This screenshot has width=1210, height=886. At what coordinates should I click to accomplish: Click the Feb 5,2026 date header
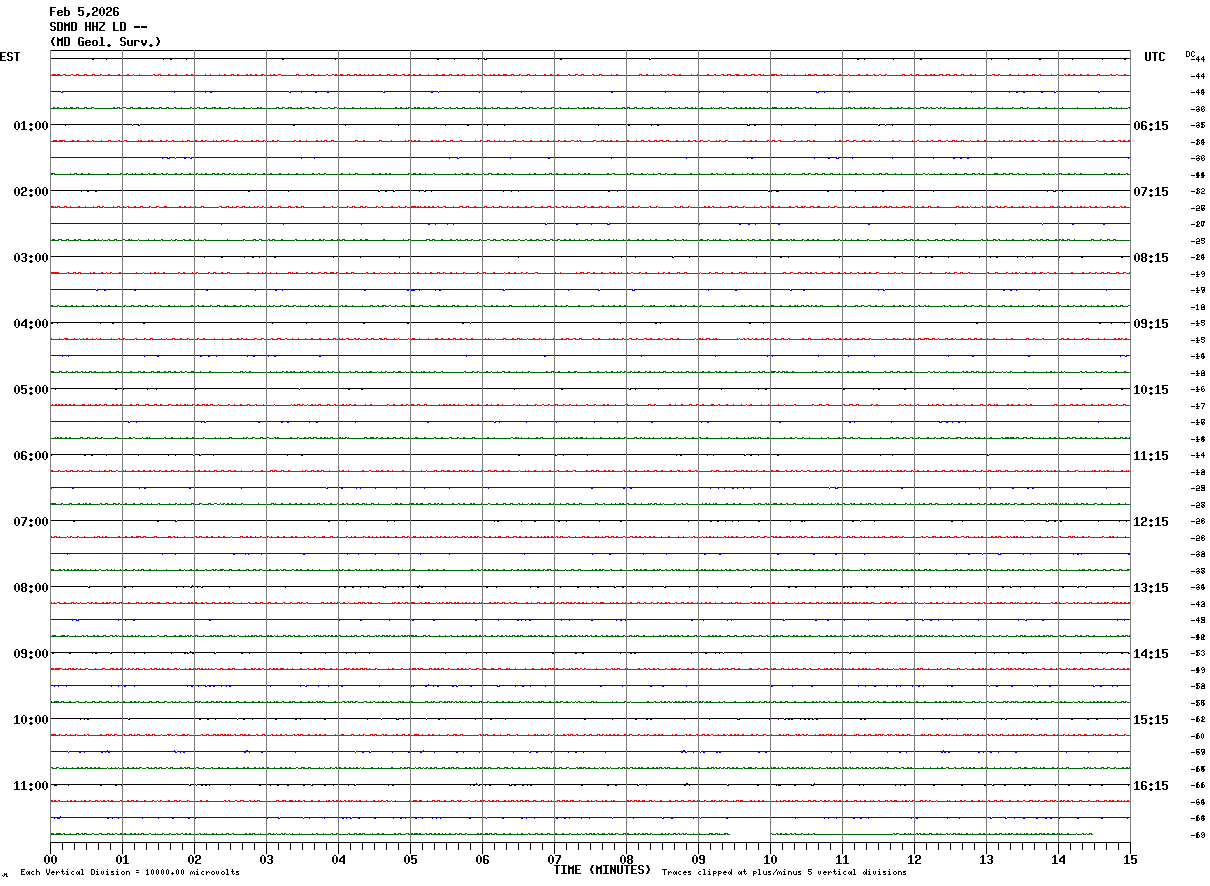click(x=84, y=12)
